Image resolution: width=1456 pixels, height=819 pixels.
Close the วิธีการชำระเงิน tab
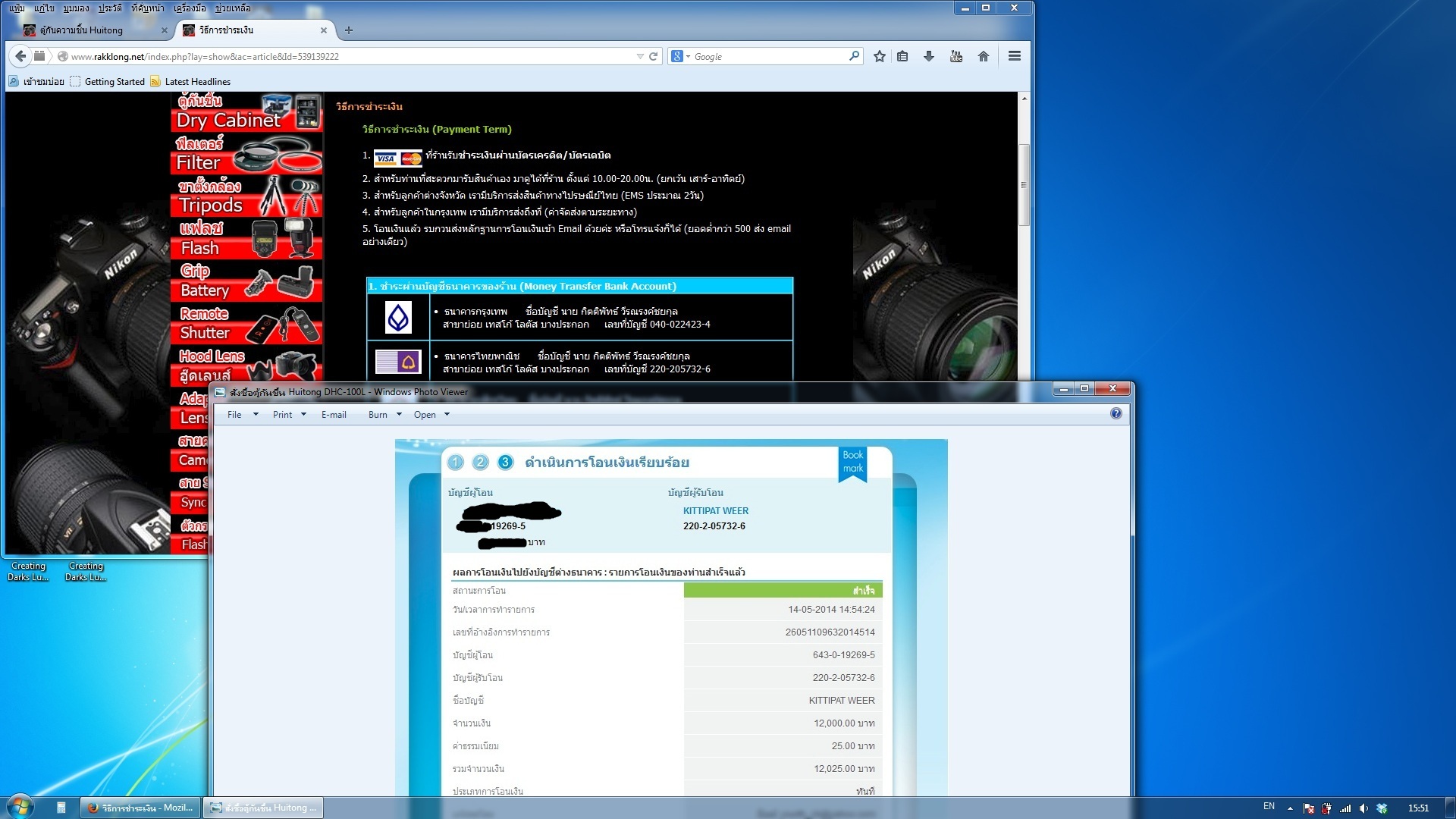click(x=324, y=30)
